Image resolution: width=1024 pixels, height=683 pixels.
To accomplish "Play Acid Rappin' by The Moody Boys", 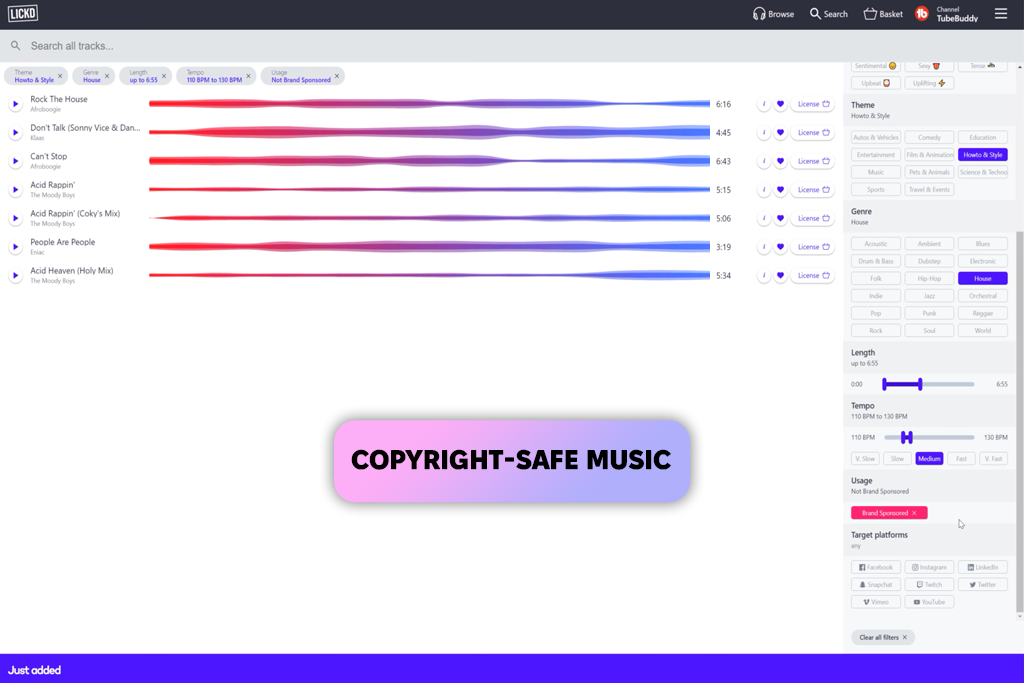I will (15, 190).
